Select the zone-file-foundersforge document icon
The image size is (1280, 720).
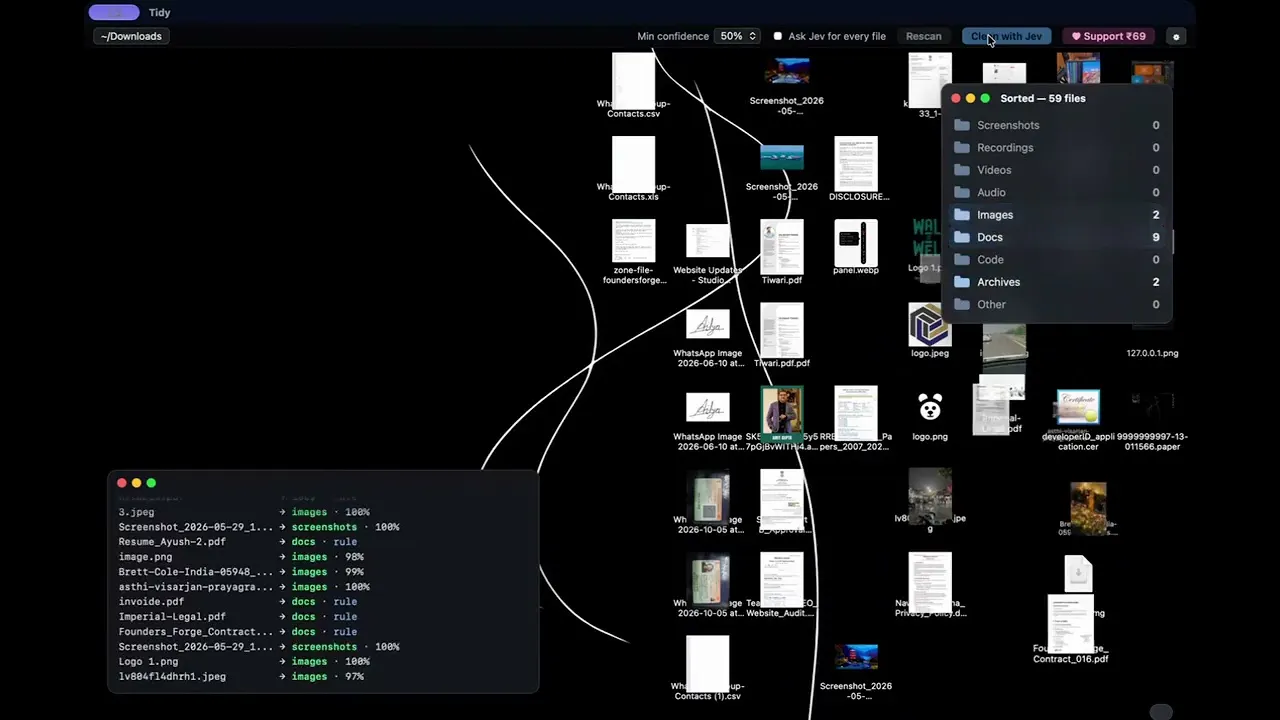[634, 241]
